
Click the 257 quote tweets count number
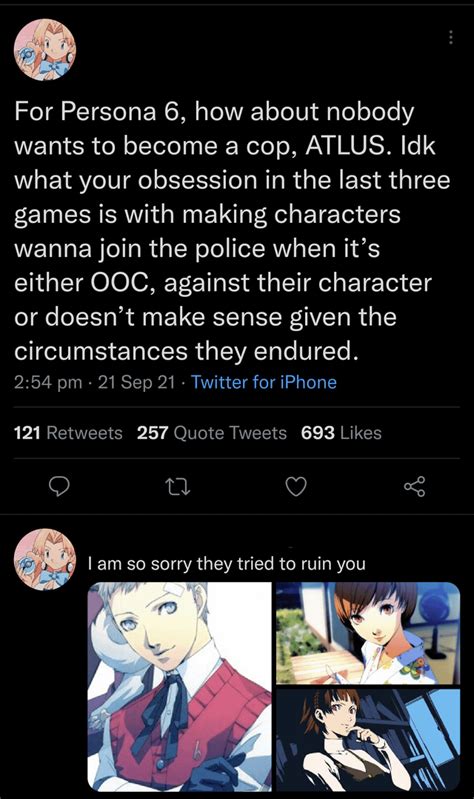tap(152, 433)
